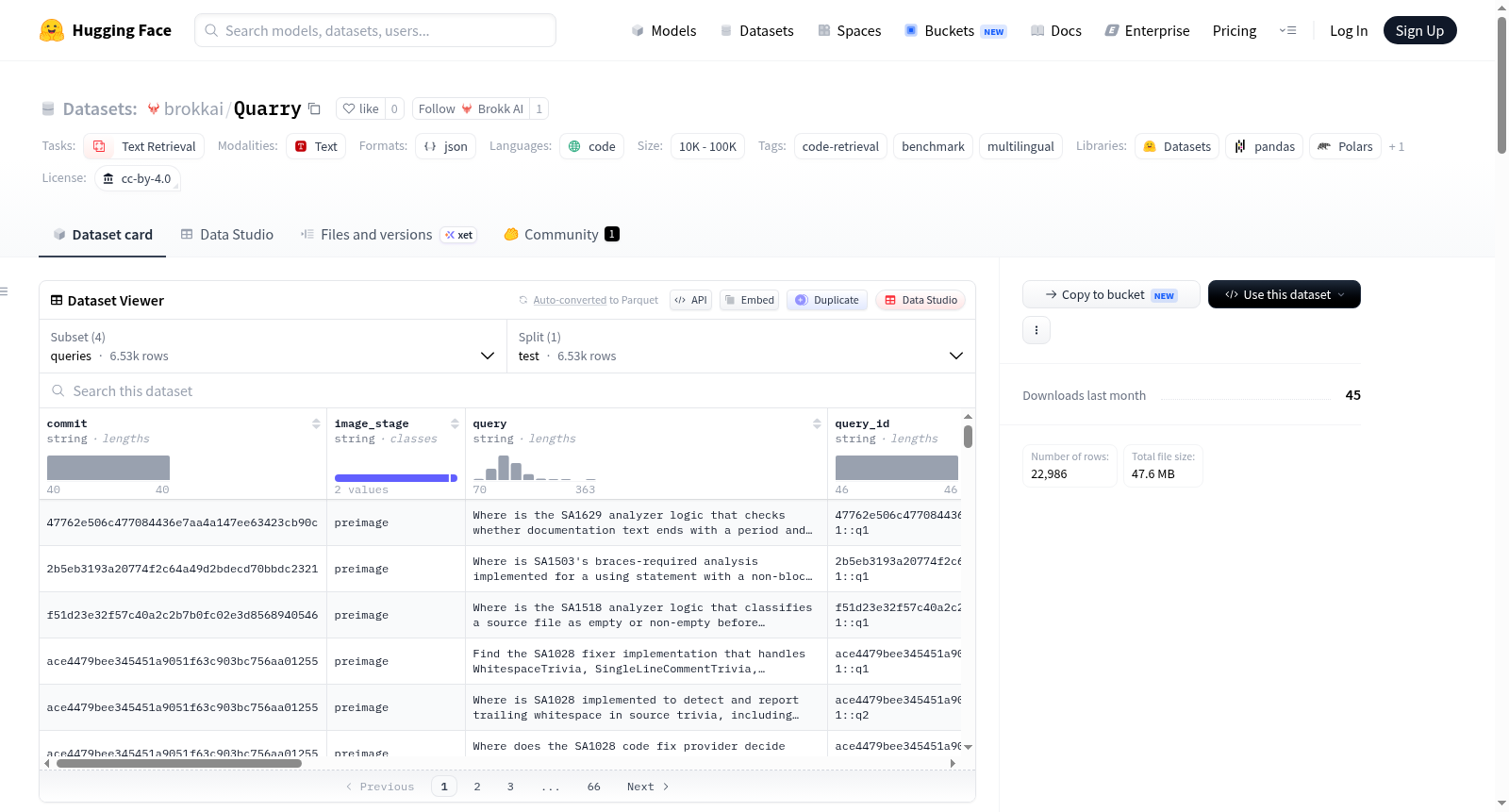Go to page 2 of the dataset
Viewport: 1509px width, 812px height.
(x=477, y=787)
